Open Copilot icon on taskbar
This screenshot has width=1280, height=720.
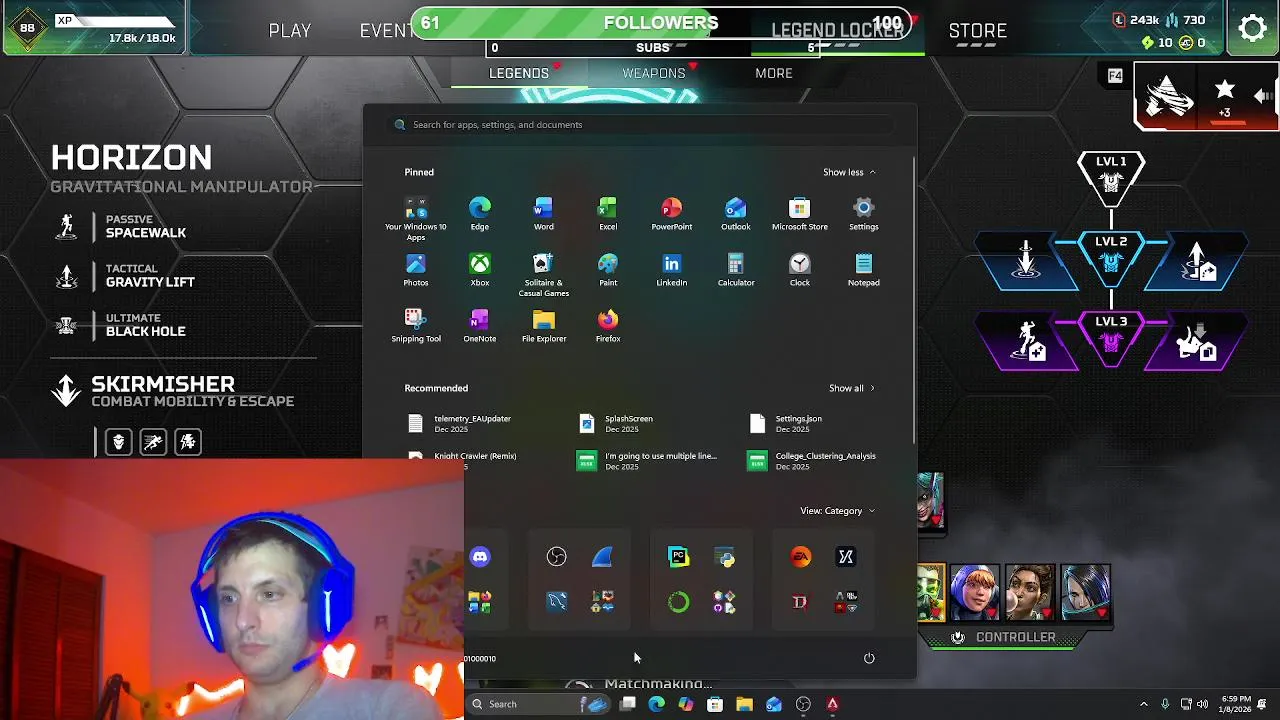(x=685, y=704)
